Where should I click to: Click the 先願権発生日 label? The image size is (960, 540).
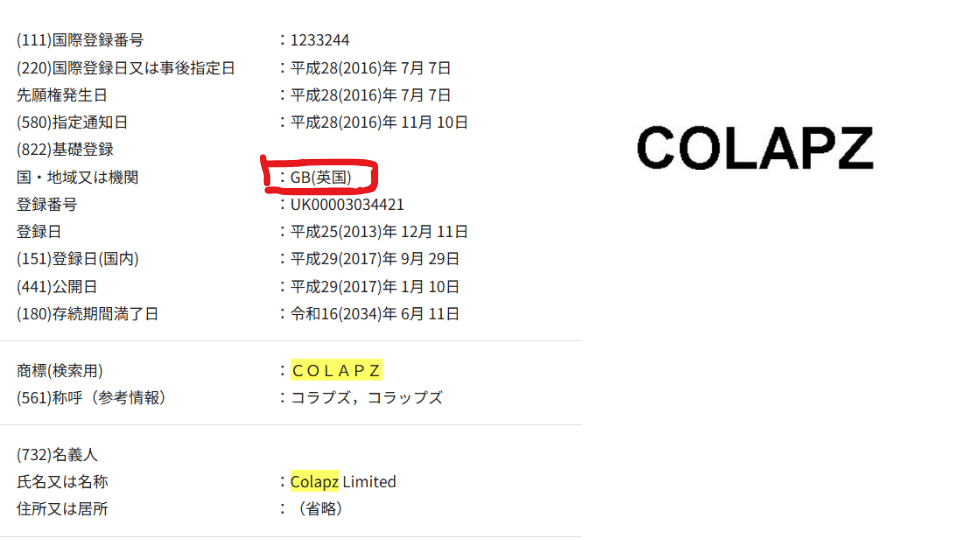pos(62,96)
